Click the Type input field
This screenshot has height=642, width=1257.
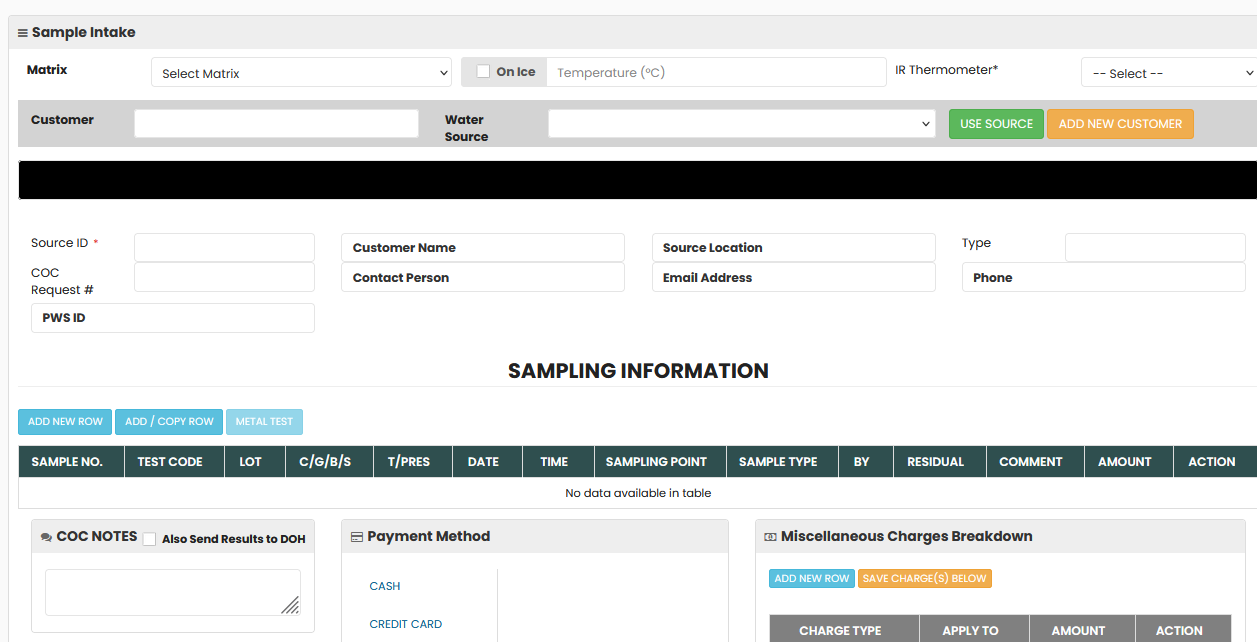pos(1155,247)
